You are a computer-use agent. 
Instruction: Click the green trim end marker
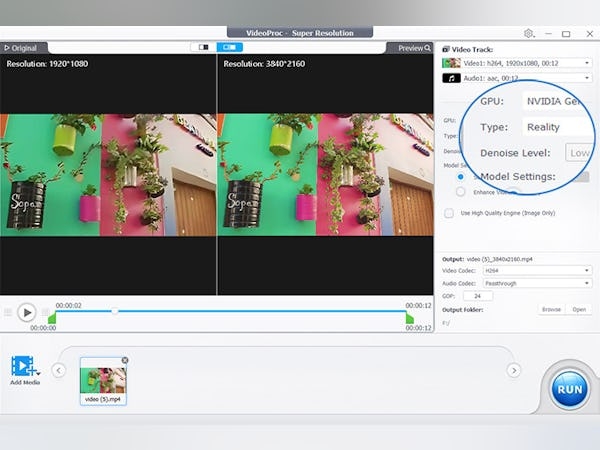pyautogui.click(x=409, y=318)
